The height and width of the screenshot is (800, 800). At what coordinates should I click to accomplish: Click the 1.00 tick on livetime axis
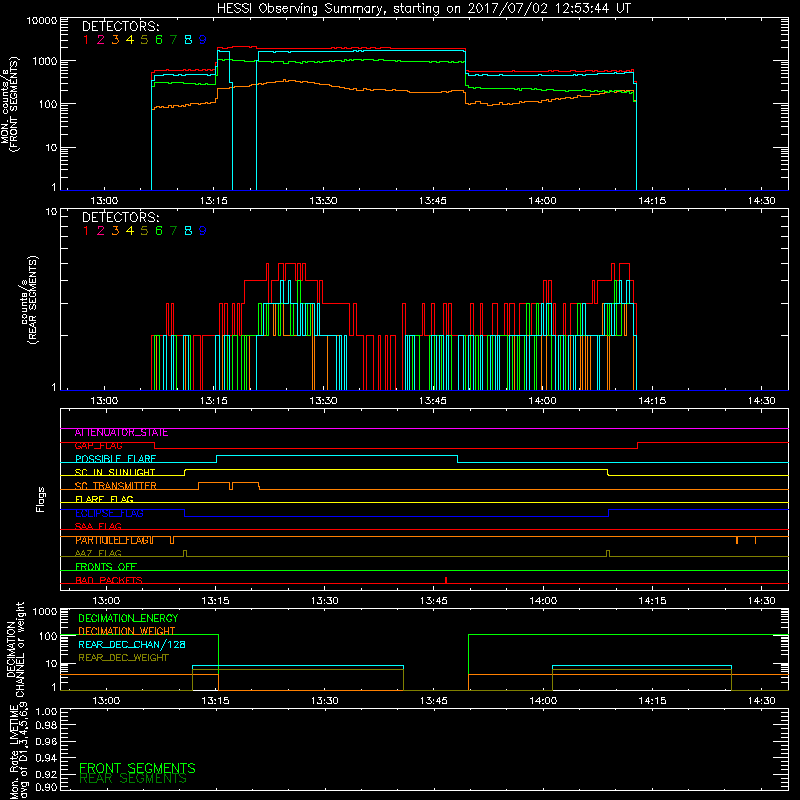click(x=46, y=712)
